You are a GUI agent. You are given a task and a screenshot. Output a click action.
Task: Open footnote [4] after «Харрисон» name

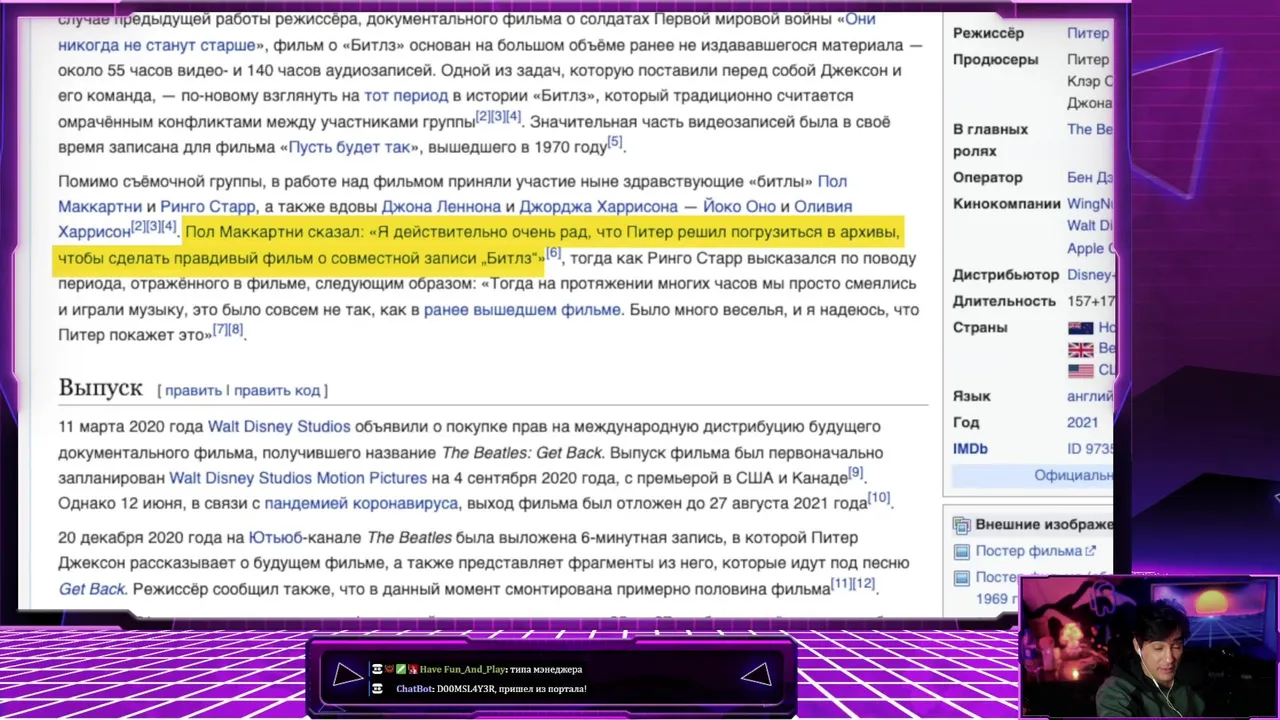pos(169,227)
